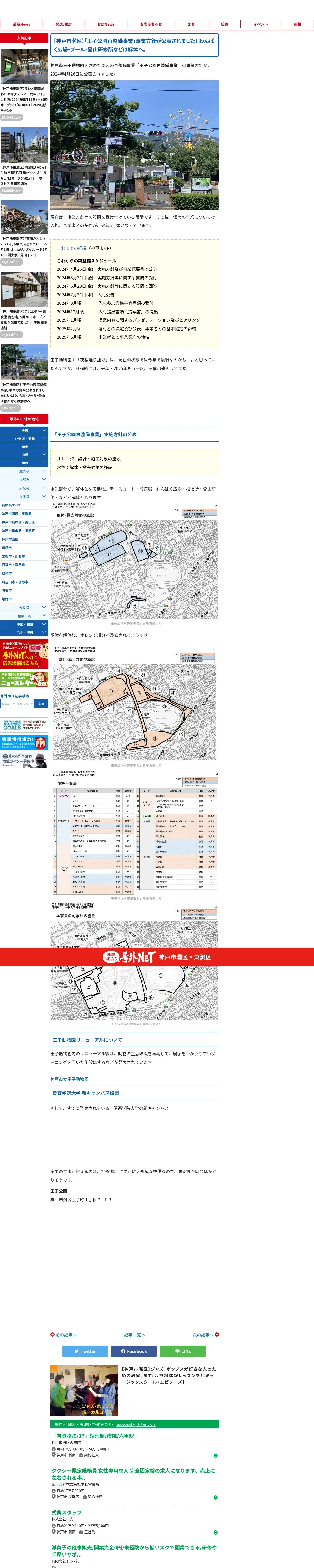The image size is (314, 1568).
Task: Open 求人ボックス sponsor link
Action: [x=136, y=1425]
